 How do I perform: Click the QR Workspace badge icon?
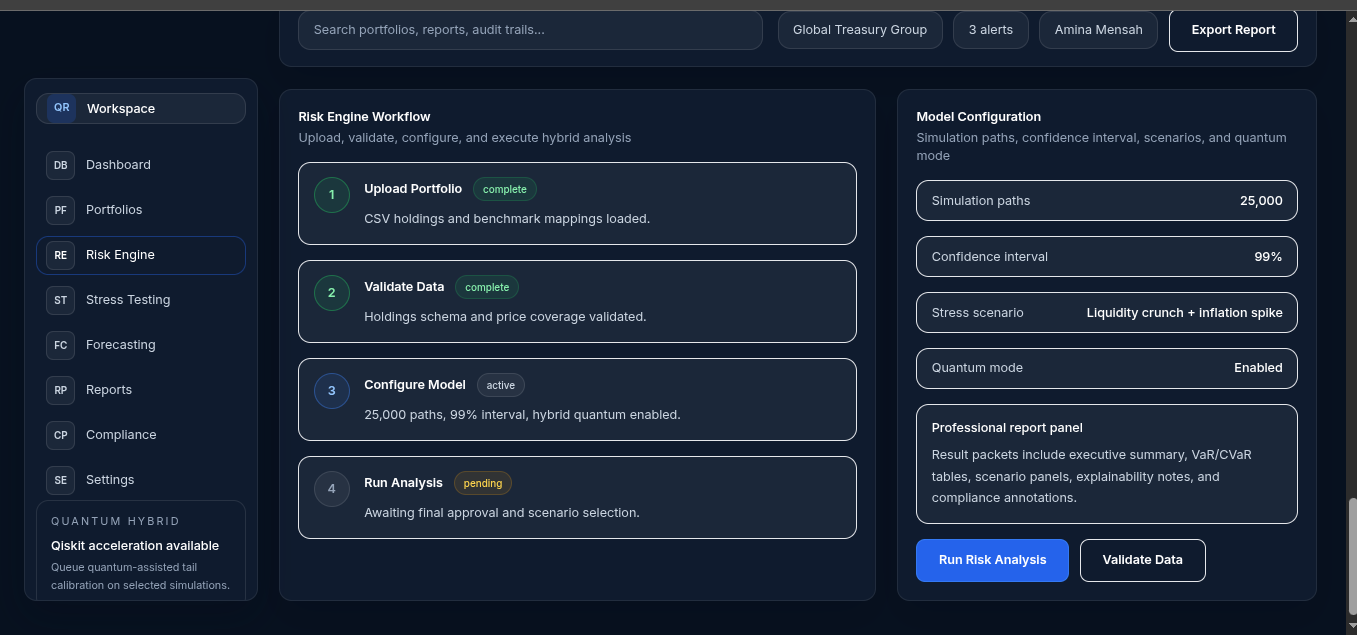click(62, 108)
